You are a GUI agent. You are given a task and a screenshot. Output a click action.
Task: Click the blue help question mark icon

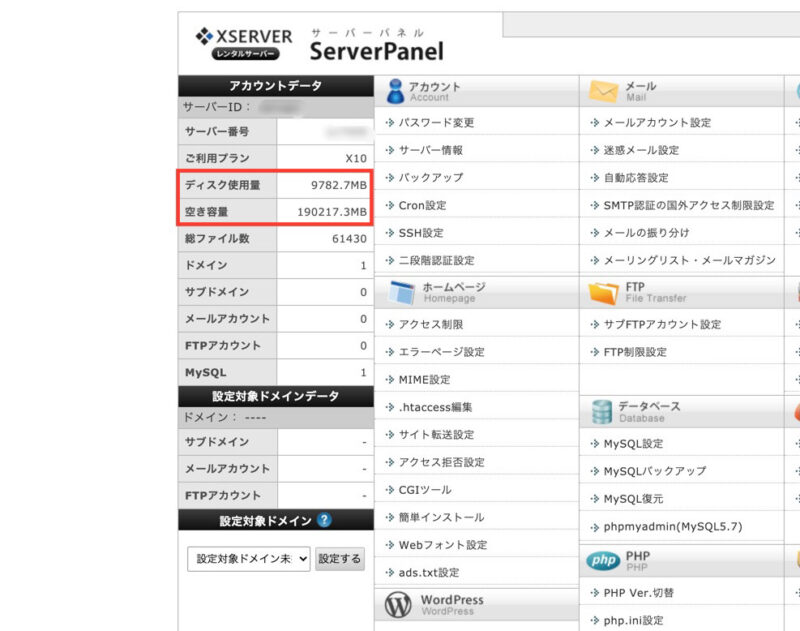tap(324, 520)
